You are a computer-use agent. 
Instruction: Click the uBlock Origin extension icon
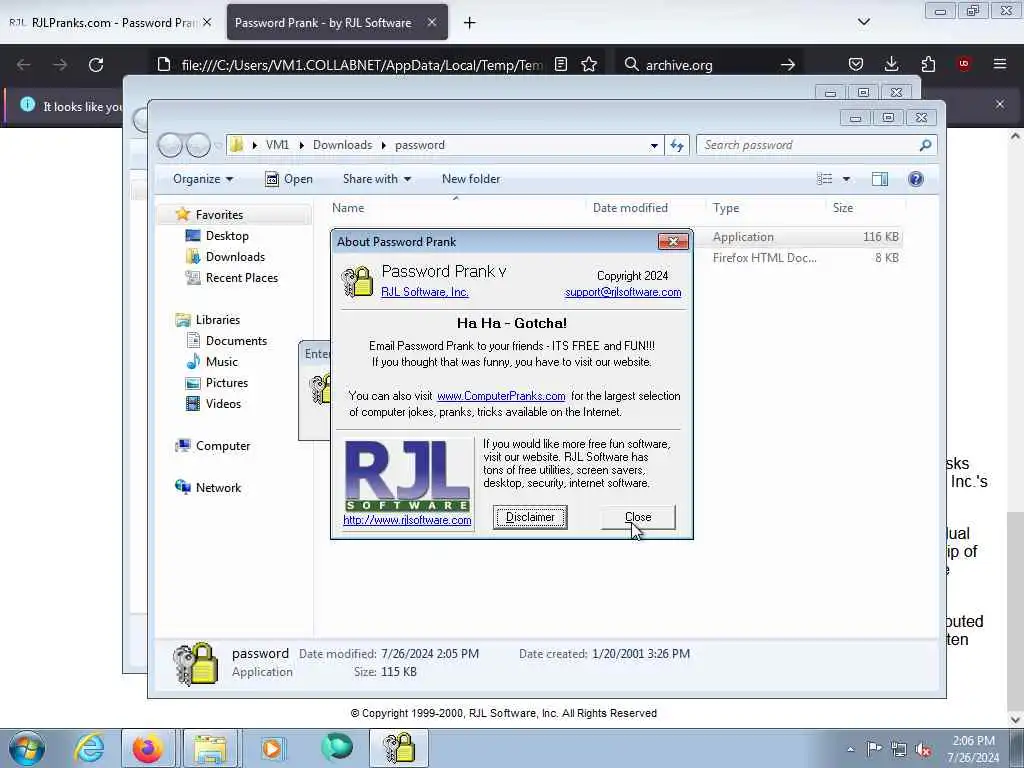click(x=964, y=64)
